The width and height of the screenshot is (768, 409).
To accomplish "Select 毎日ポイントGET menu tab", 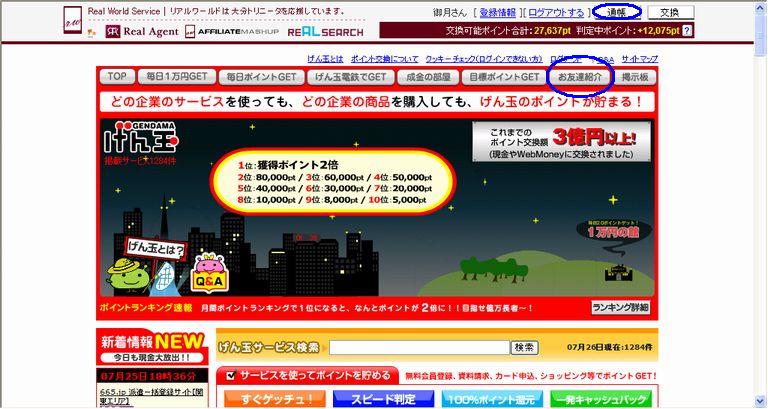I will 261,77.
